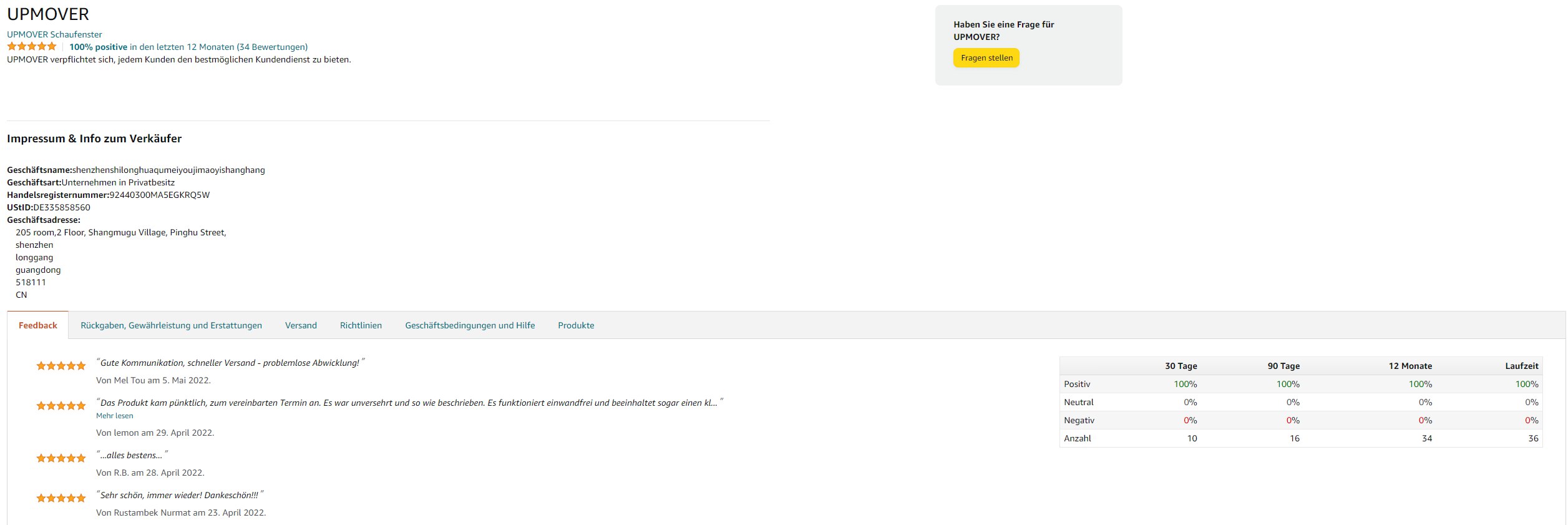
Task: Click the seller's five-star rating under UPMOVER
Action: 32,46
